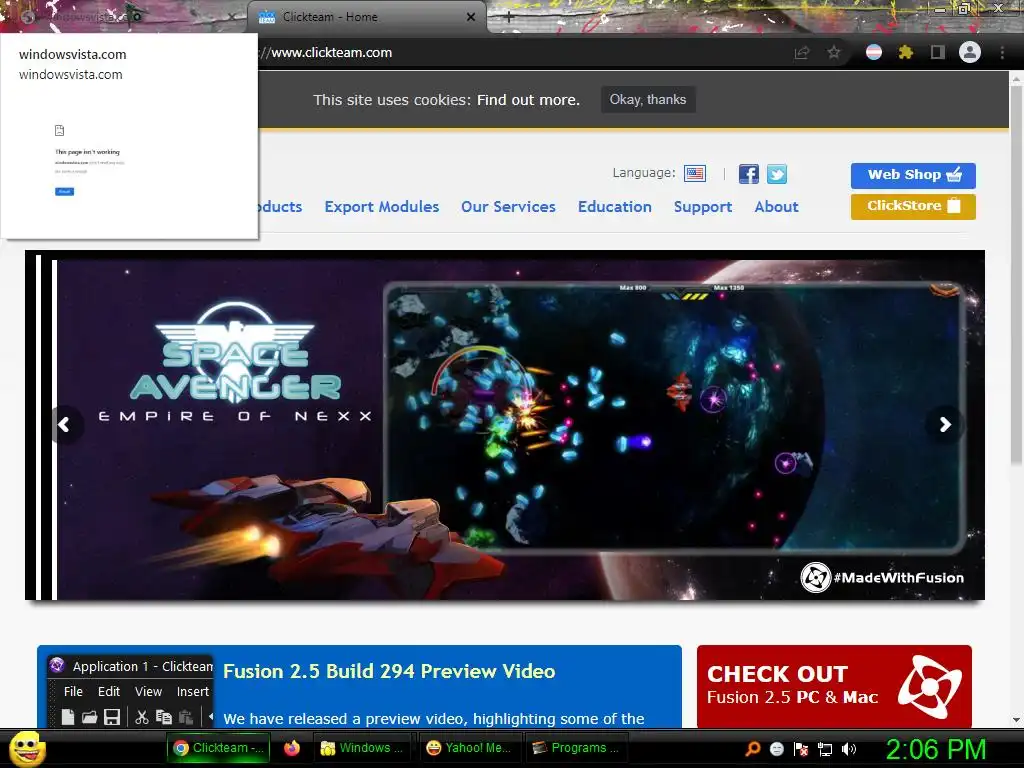Open Clickteam's Twitter page icon
Image resolution: width=1024 pixels, height=768 pixels.
click(776, 174)
